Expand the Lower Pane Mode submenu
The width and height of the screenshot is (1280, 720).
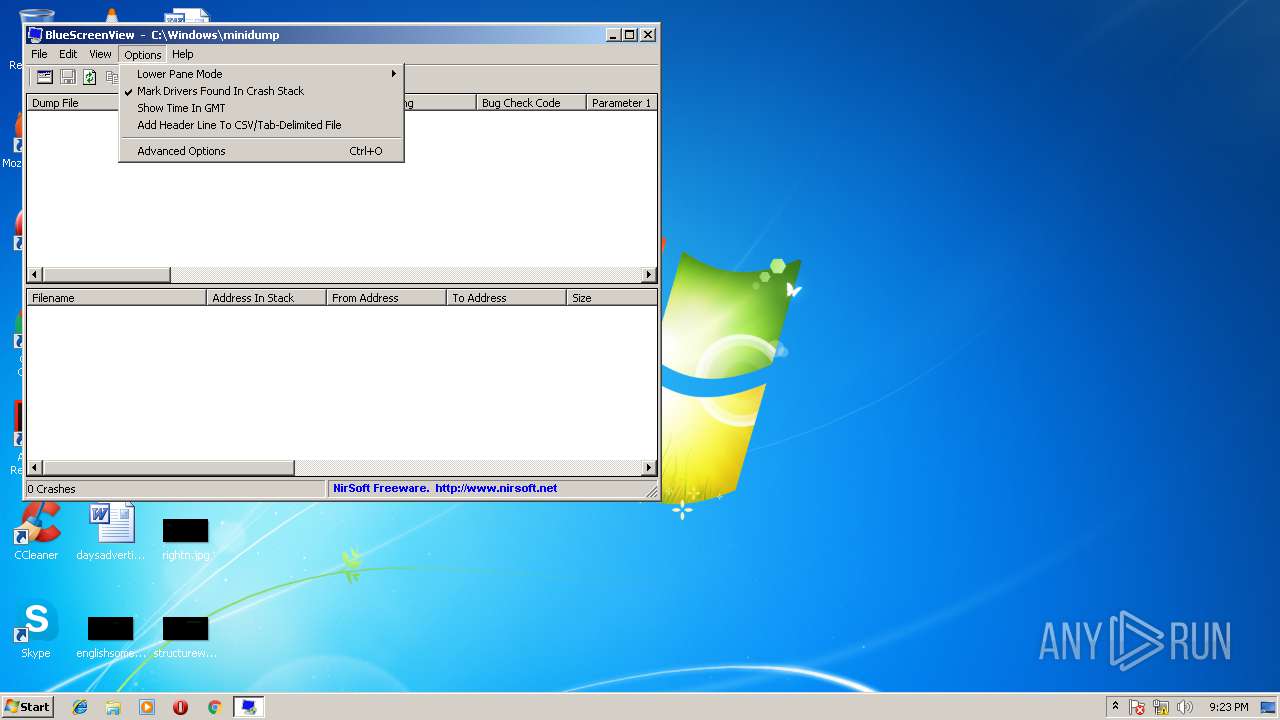[262, 74]
